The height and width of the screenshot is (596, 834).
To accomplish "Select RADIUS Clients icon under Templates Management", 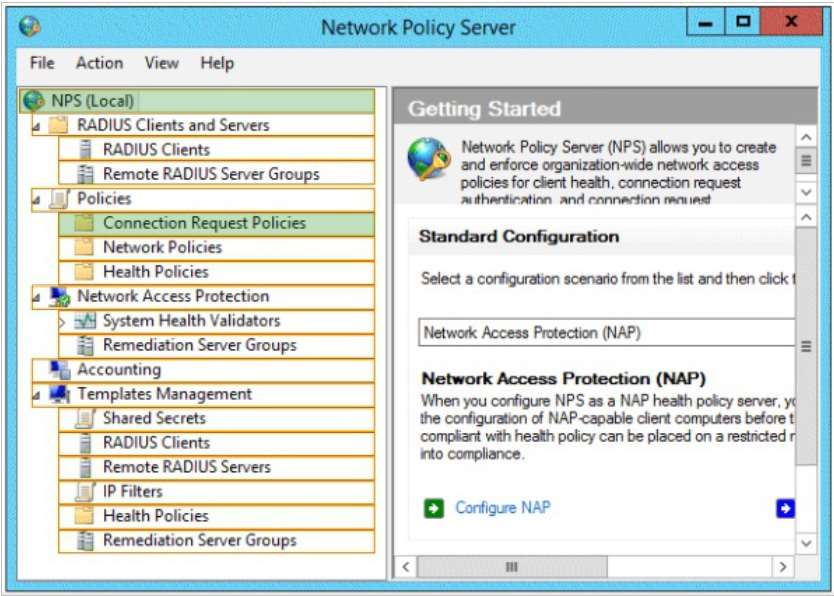I will 85,443.
